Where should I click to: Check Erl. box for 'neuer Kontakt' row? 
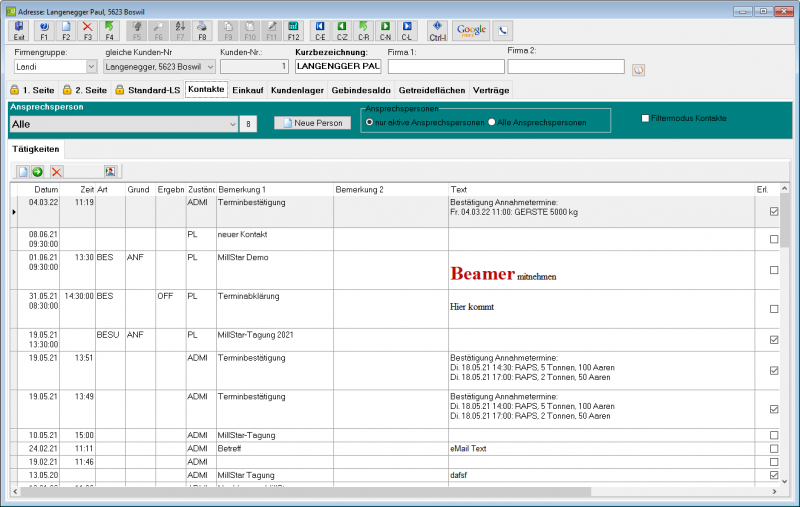click(x=774, y=239)
